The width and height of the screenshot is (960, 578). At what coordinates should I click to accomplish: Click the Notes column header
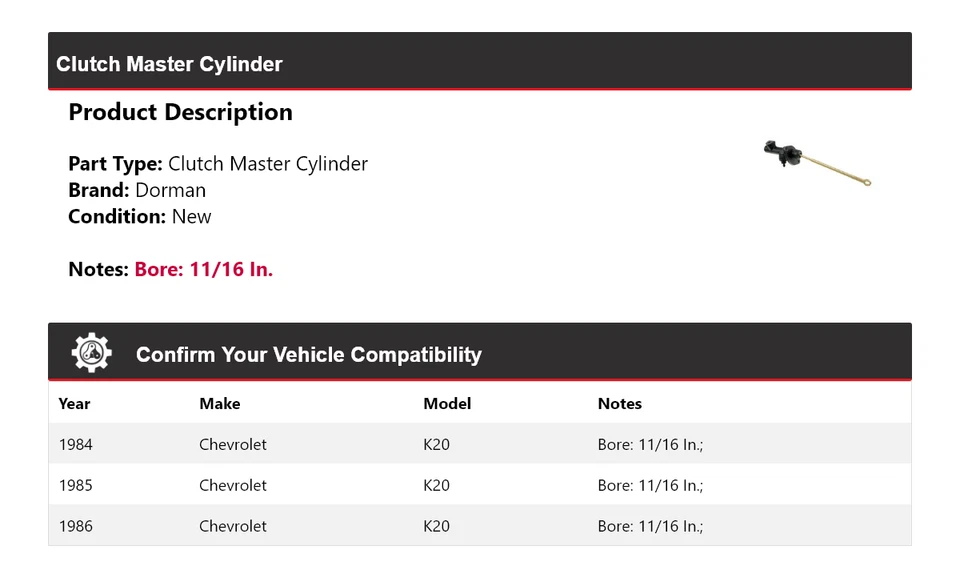[619, 404]
